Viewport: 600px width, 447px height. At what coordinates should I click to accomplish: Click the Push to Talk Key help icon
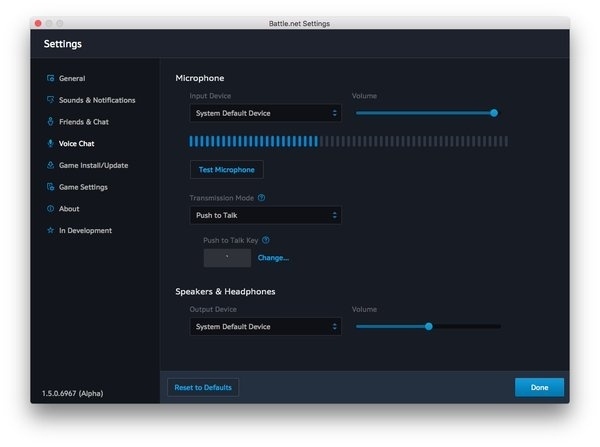[266, 240]
